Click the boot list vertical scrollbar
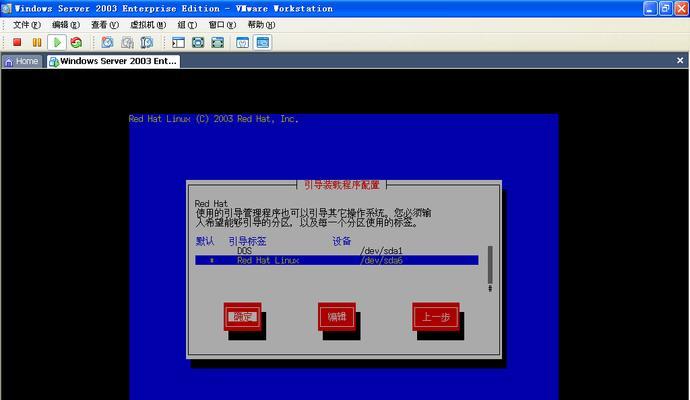The width and height of the screenshot is (690, 400). (490, 268)
